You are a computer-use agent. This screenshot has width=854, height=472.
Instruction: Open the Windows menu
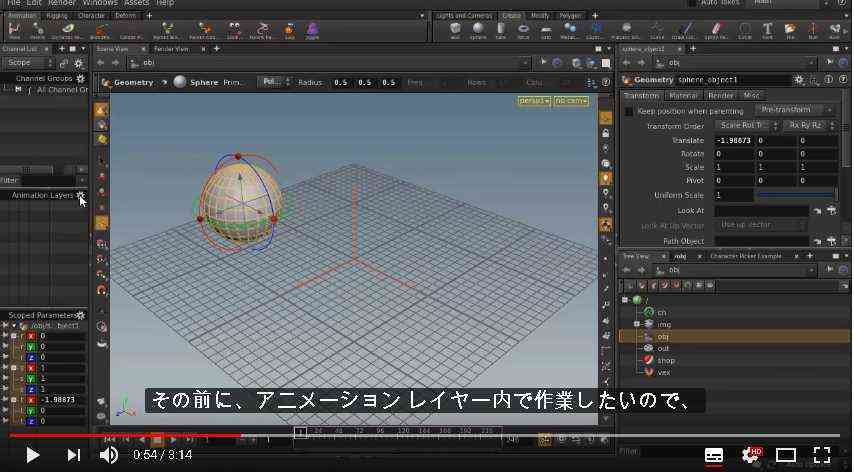pyautogui.click(x=100, y=3)
